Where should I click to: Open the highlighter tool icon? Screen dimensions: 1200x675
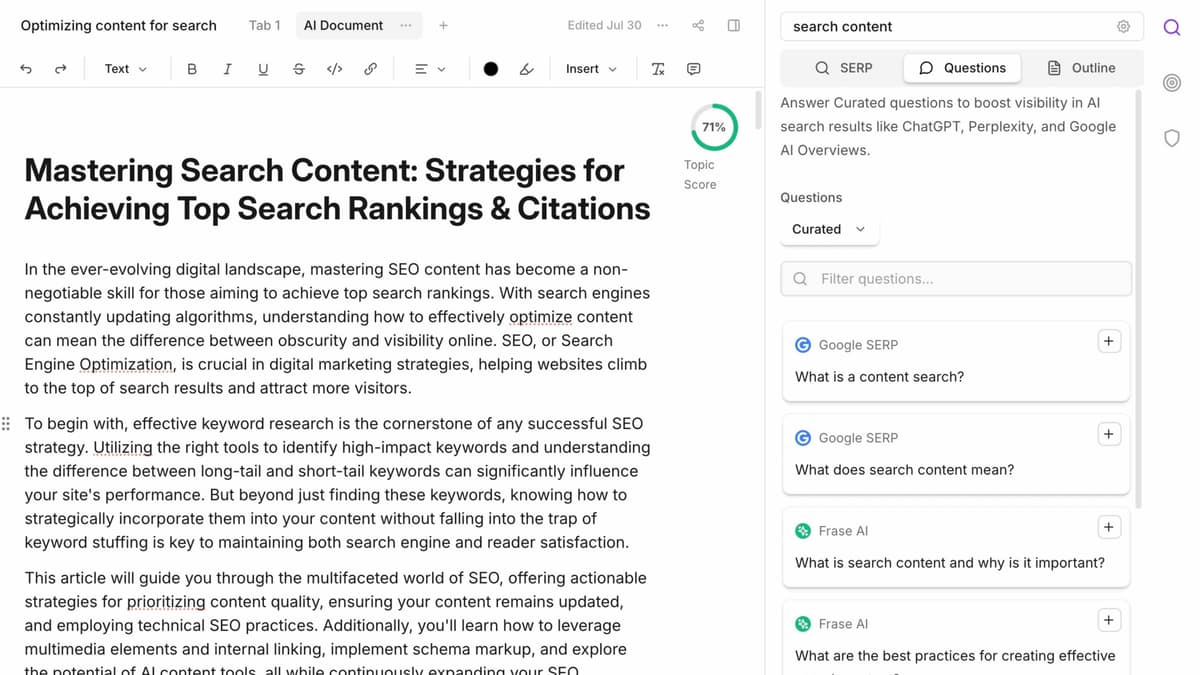point(527,69)
